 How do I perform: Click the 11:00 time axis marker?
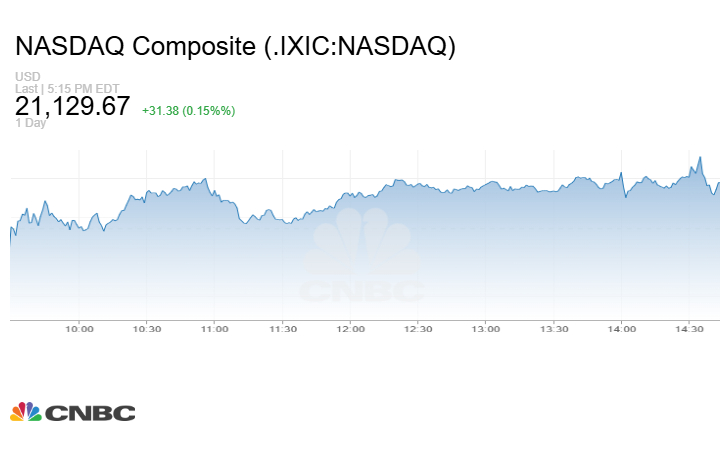click(x=215, y=329)
